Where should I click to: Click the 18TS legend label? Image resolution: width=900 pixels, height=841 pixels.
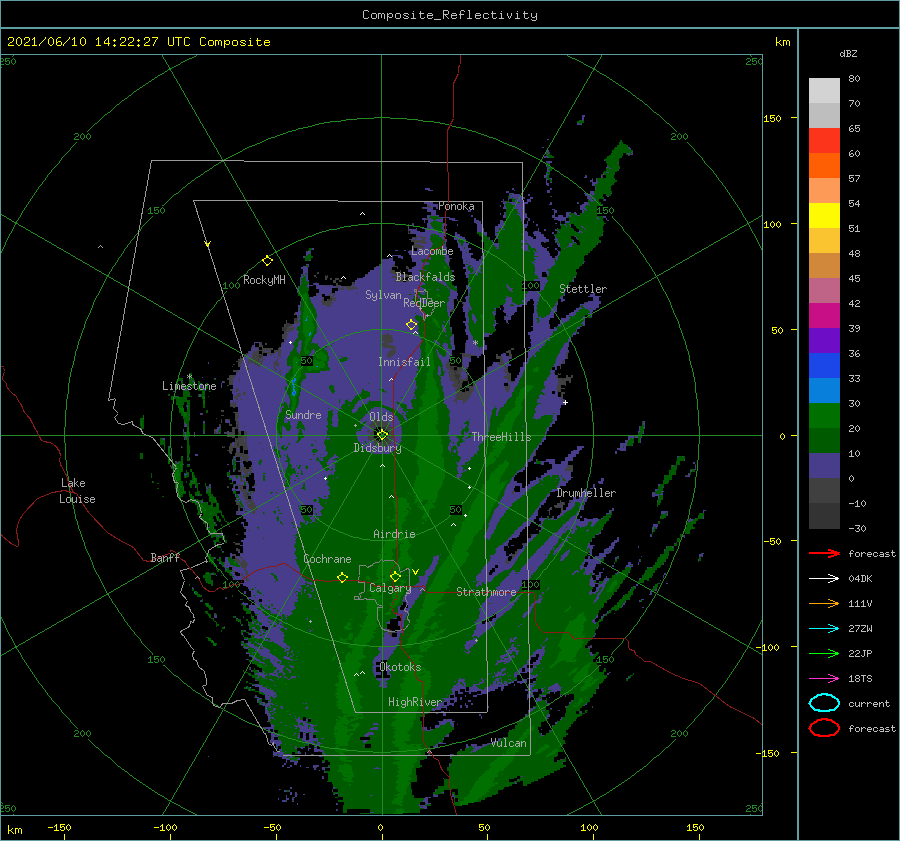pyautogui.click(x=860, y=679)
